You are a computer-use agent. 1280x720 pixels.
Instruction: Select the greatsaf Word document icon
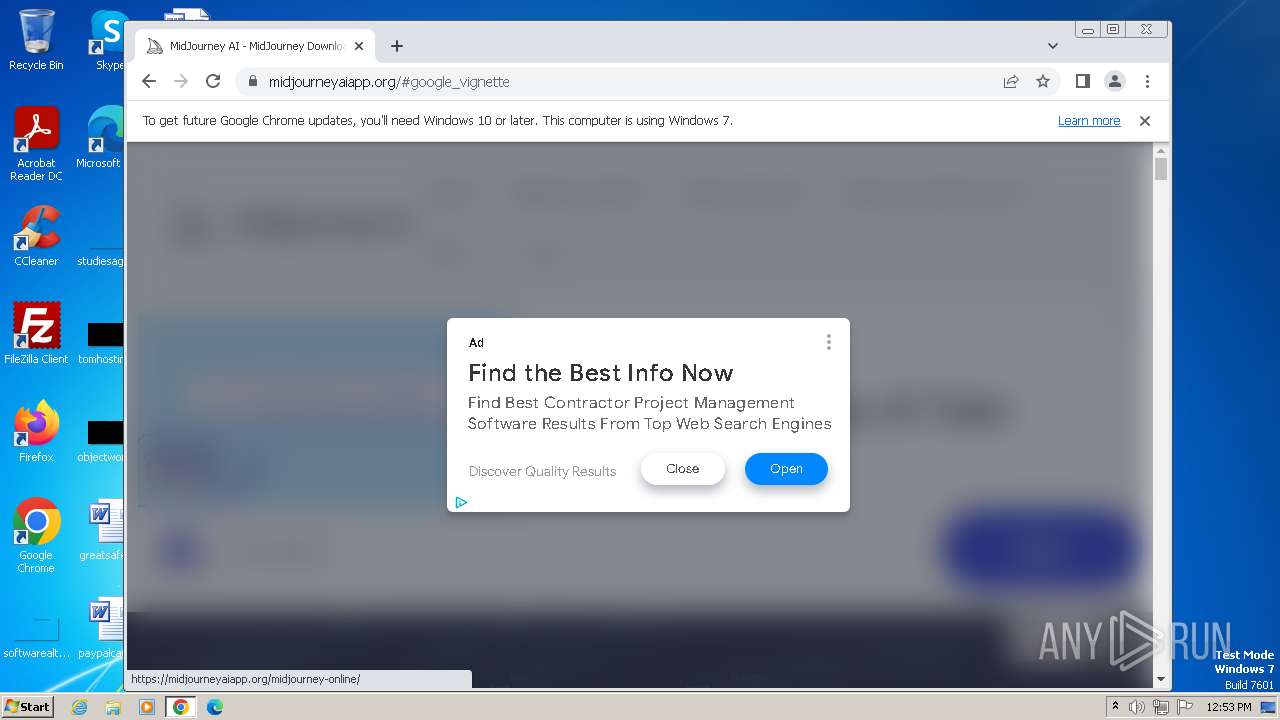(x=102, y=529)
